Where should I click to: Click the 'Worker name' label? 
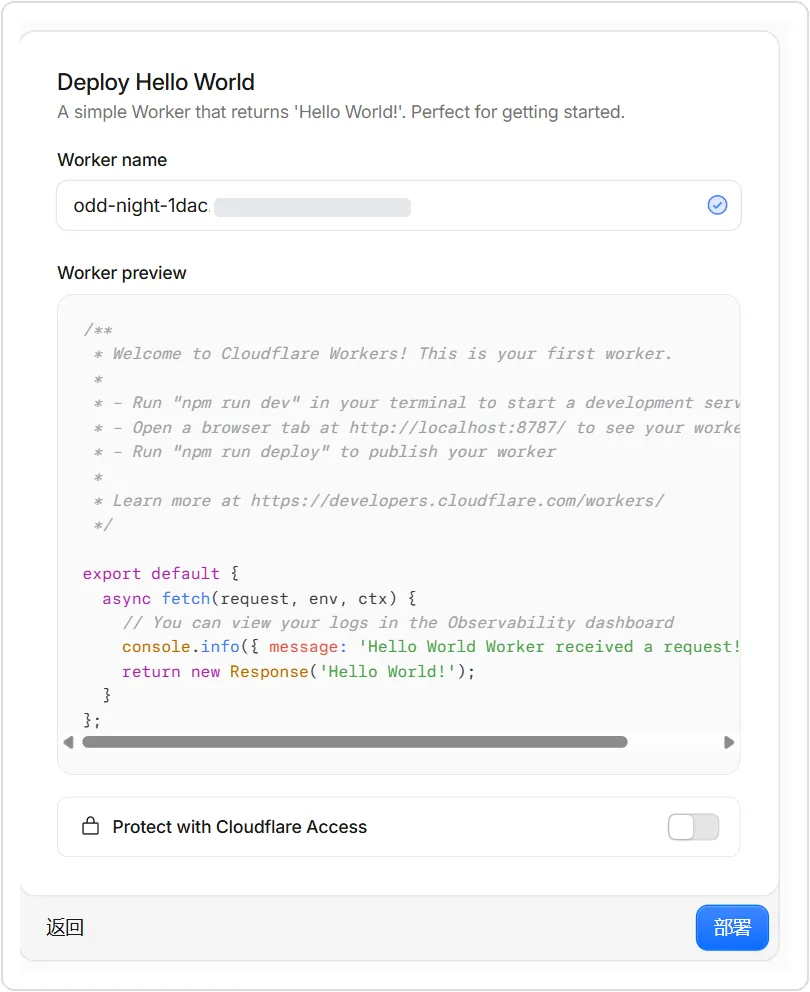click(x=112, y=160)
